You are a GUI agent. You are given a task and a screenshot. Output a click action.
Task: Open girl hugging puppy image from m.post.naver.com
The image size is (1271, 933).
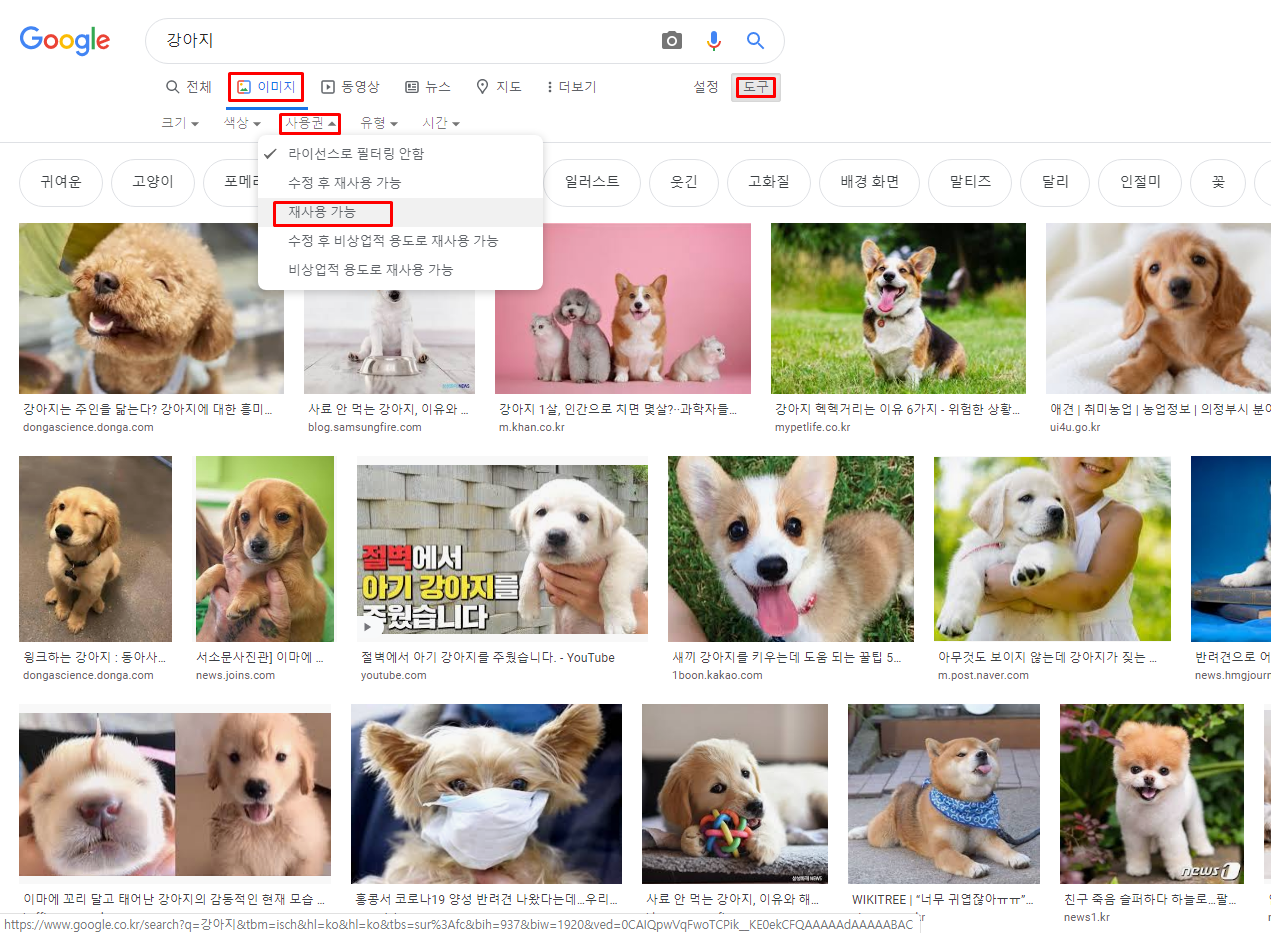click(1052, 549)
